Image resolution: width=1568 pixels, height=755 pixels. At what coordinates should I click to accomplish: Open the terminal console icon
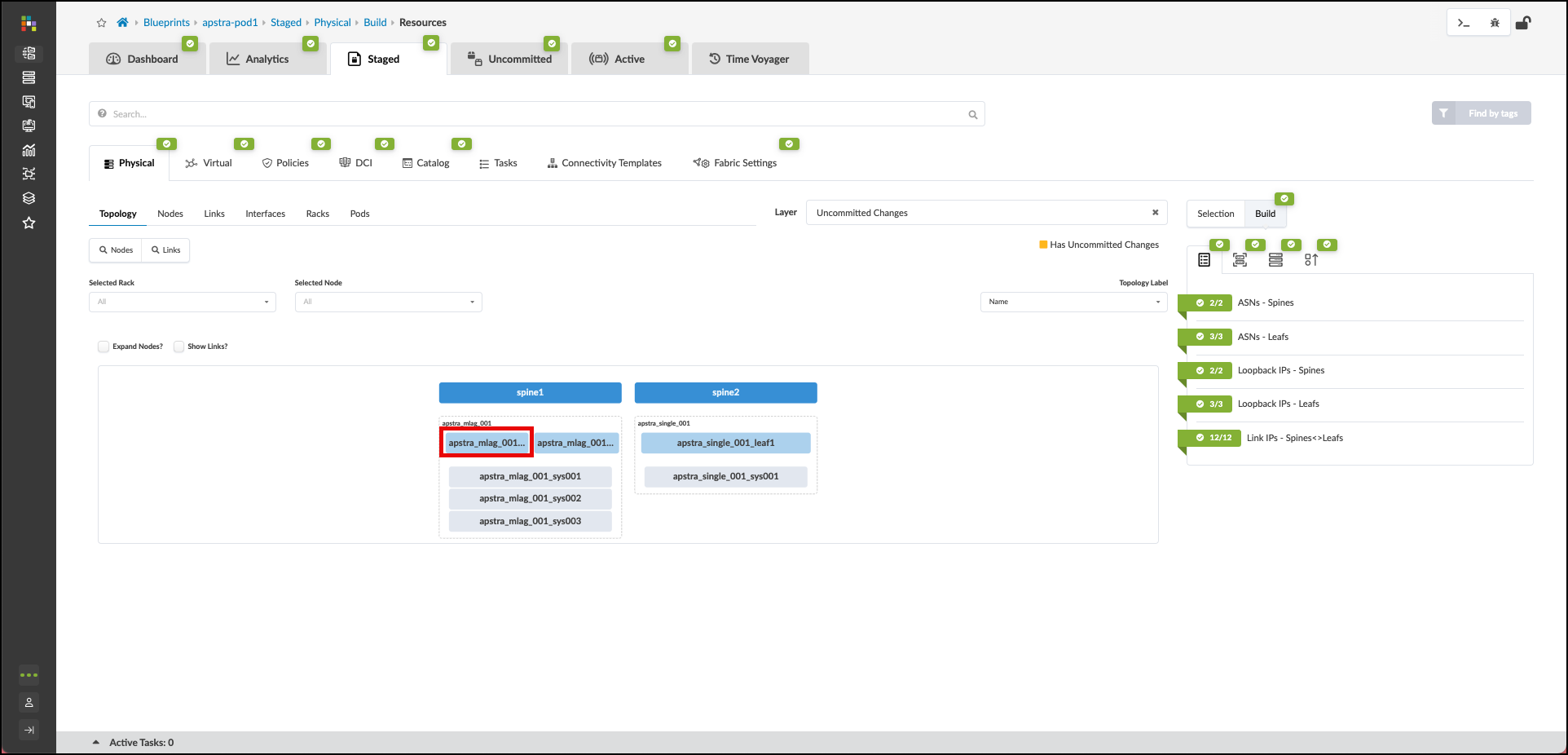[1464, 23]
